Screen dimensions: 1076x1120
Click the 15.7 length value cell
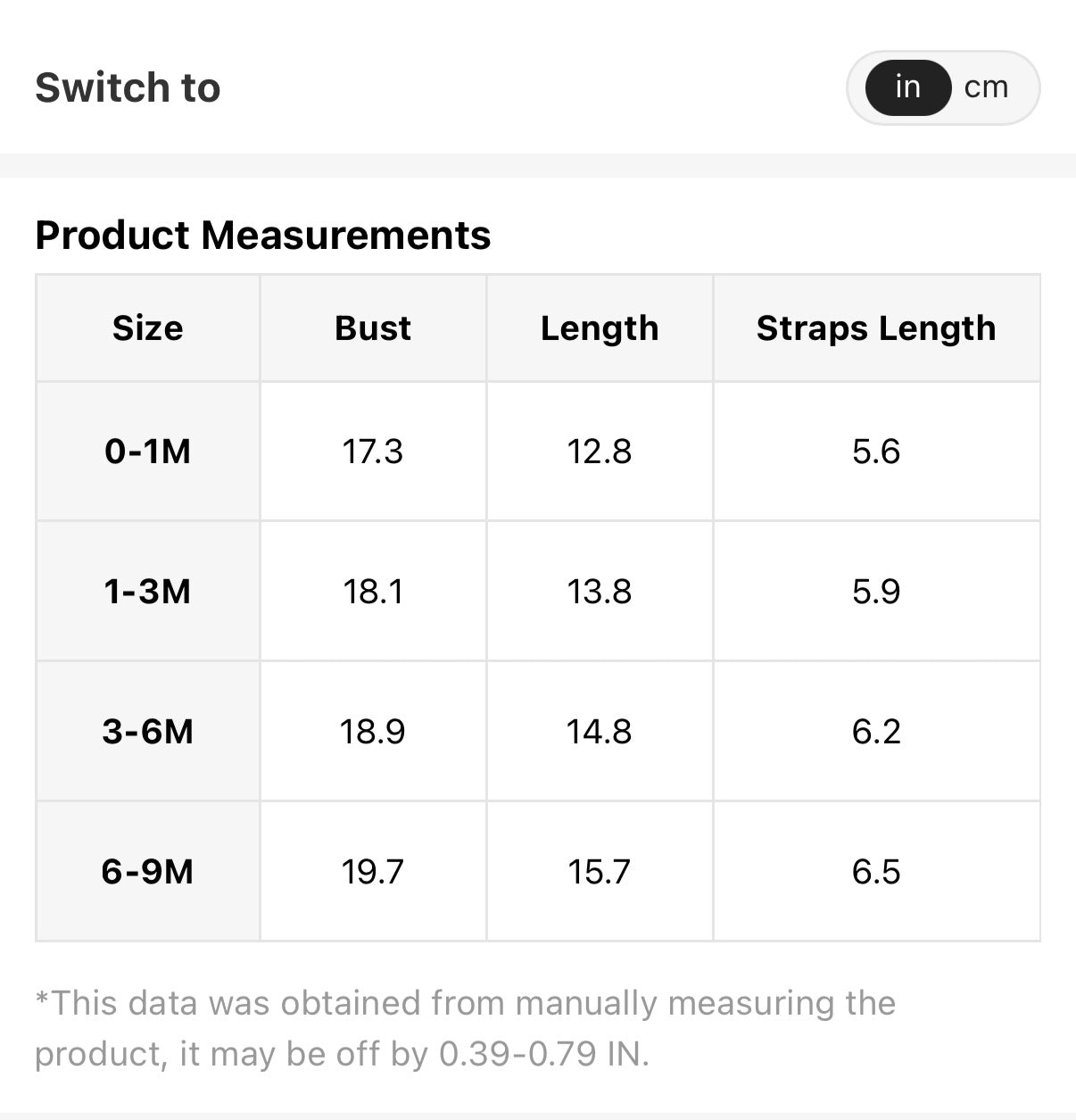600,872
